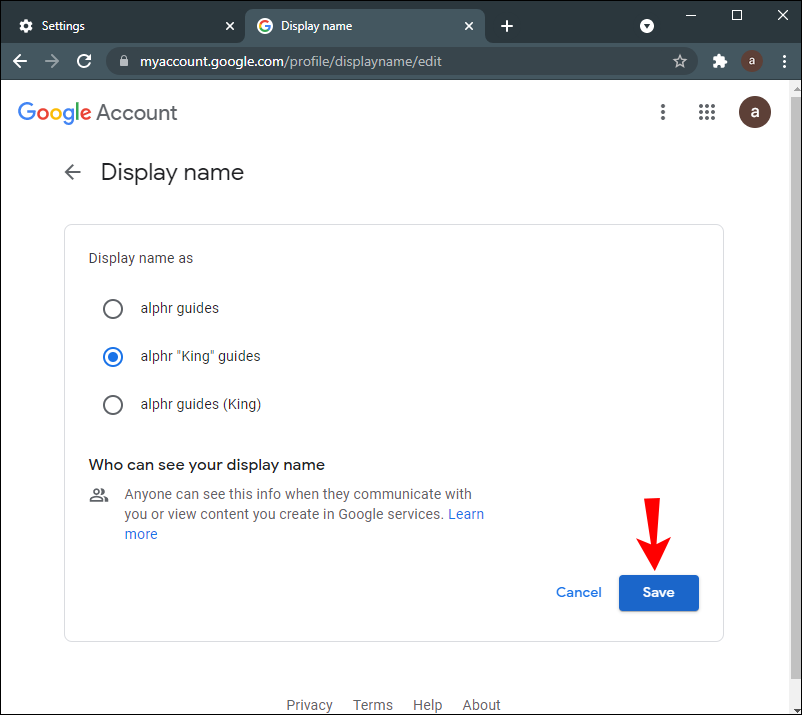Choose the "alphr guides (King)" radio option
Image resolution: width=802 pixels, height=715 pixels.
tap(113, 405)
